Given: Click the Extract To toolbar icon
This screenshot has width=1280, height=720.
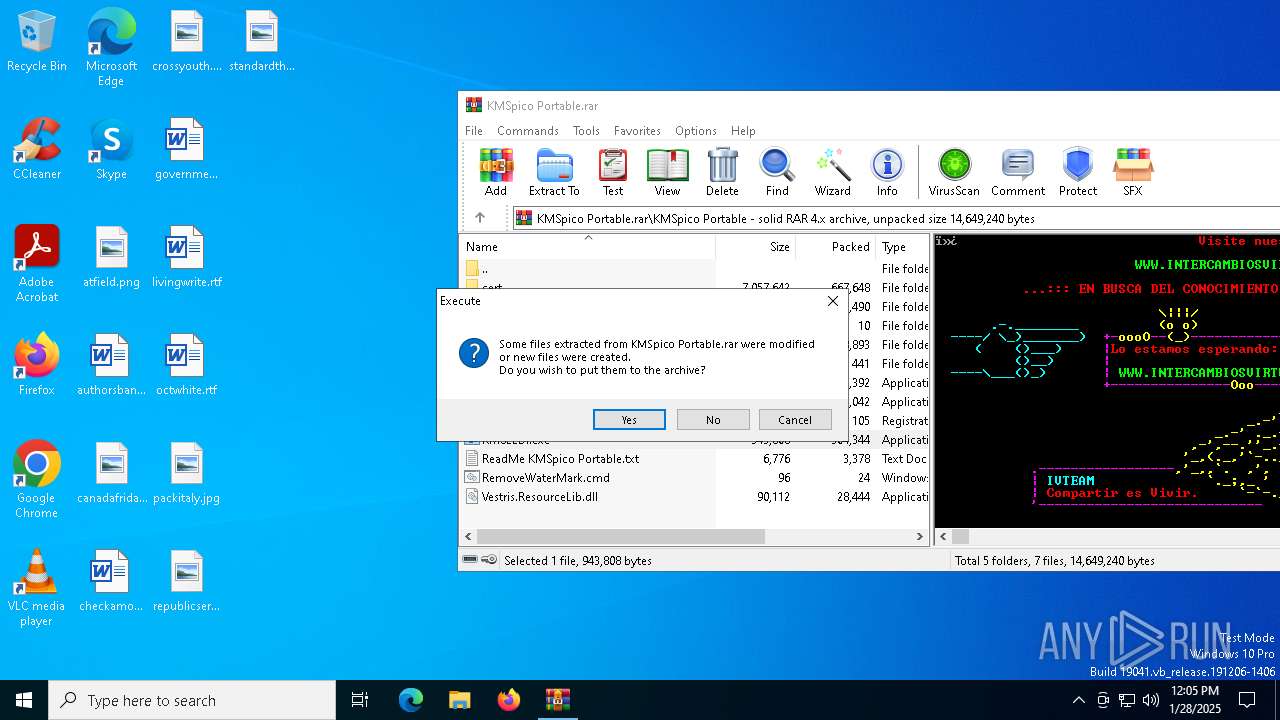Looking at the screenshot, I should click(x=554, y=173).
